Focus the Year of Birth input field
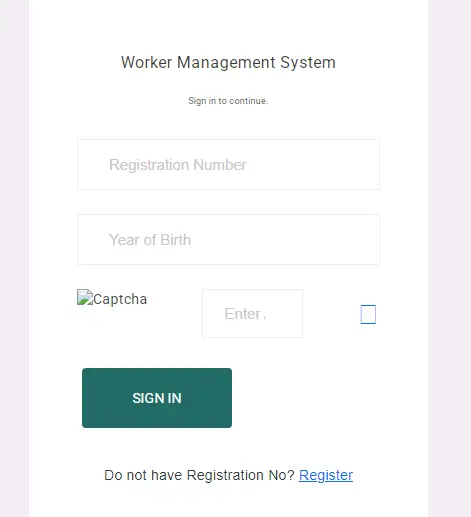This screenshot has width=471, height=517. 228,240
